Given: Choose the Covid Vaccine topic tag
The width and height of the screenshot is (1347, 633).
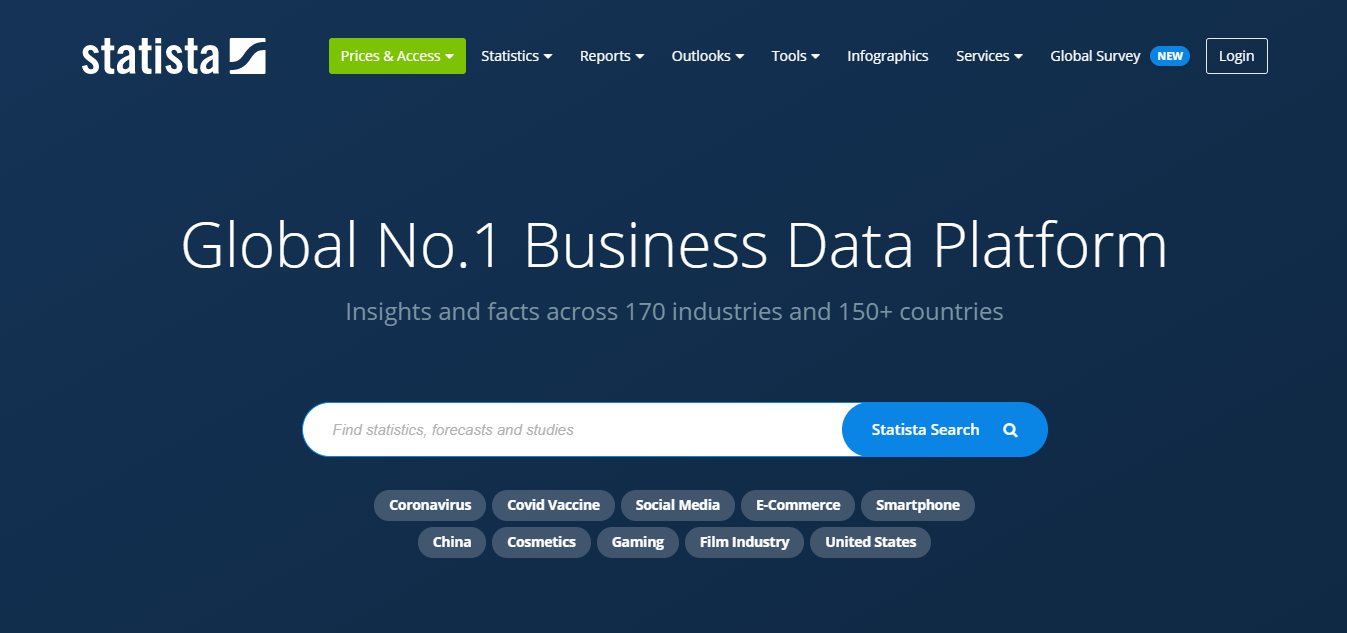Looking at the screenshot, I should (x=553, y=505).
